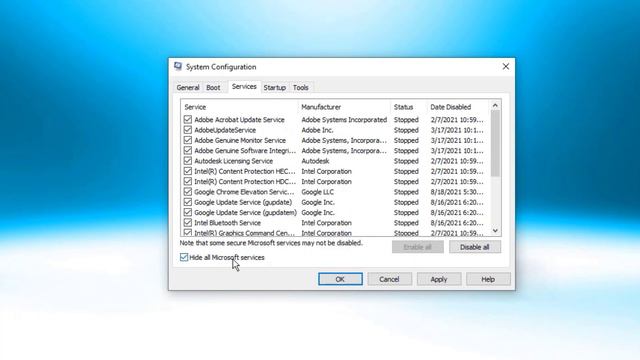Screen dimensions: 640x360
Task: Switch to the General tab
Action: (188, 87)
